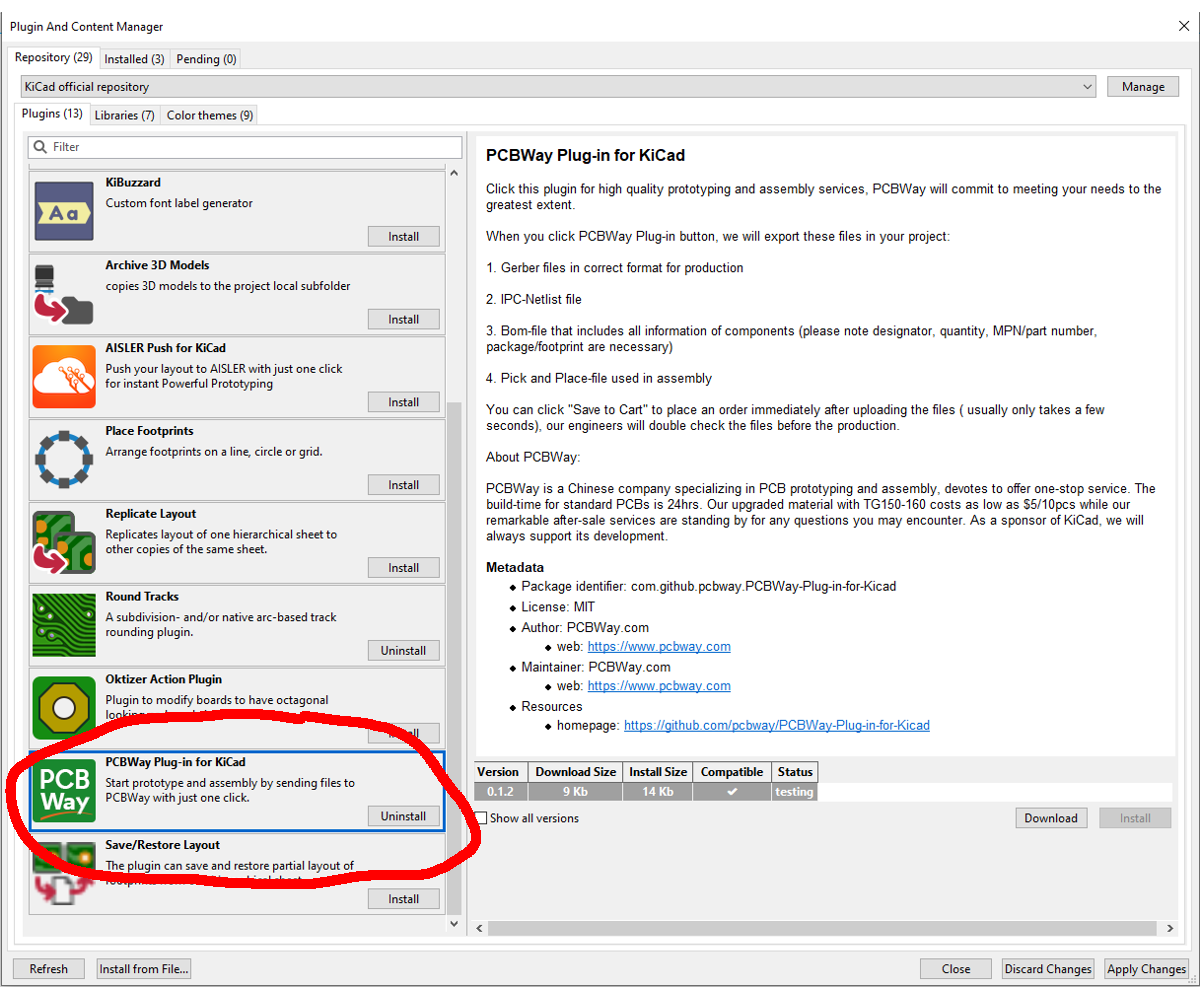Click the Refresh button

tap(48, 969)
